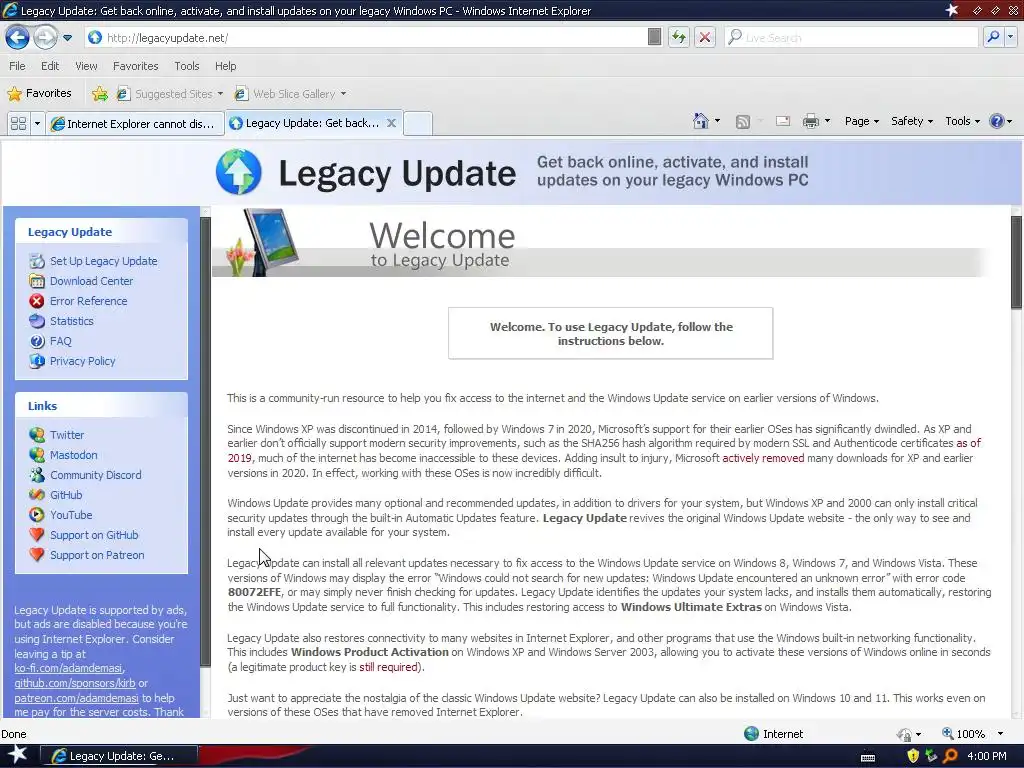Close the Legacy Update tab
Viewport: 1024px width, 768px height.
pos(391,123)
